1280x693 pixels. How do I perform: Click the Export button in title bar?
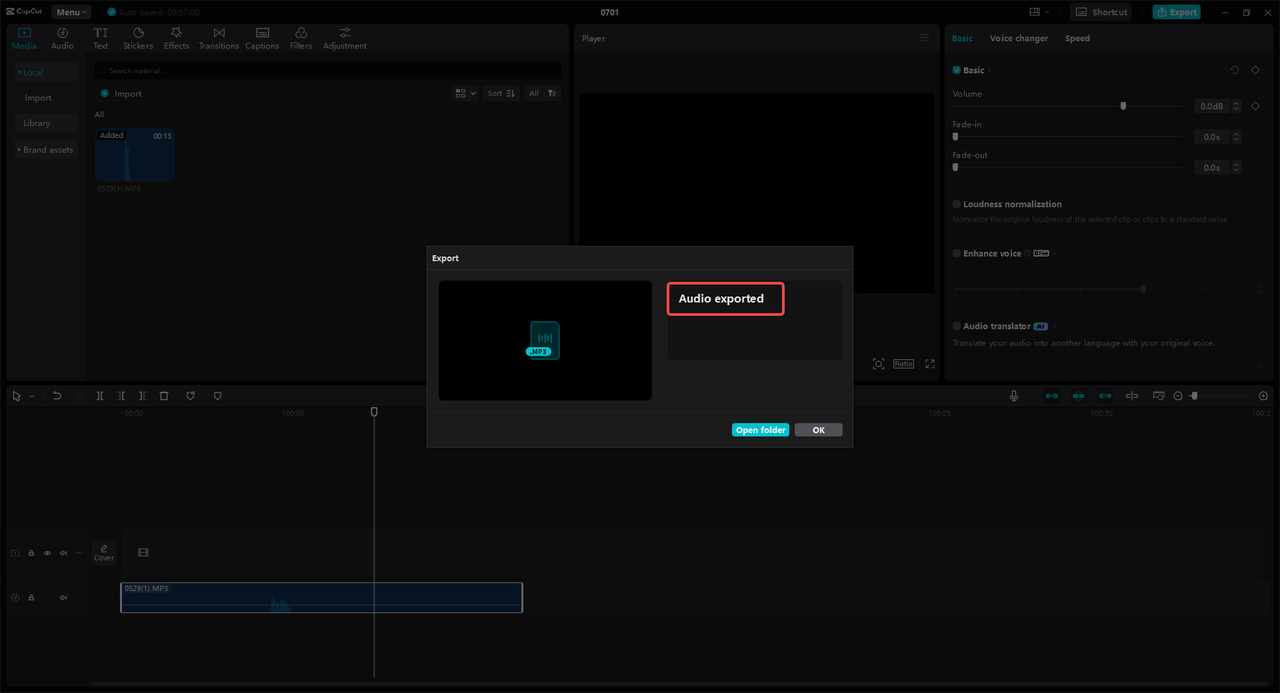point(1176,12)
